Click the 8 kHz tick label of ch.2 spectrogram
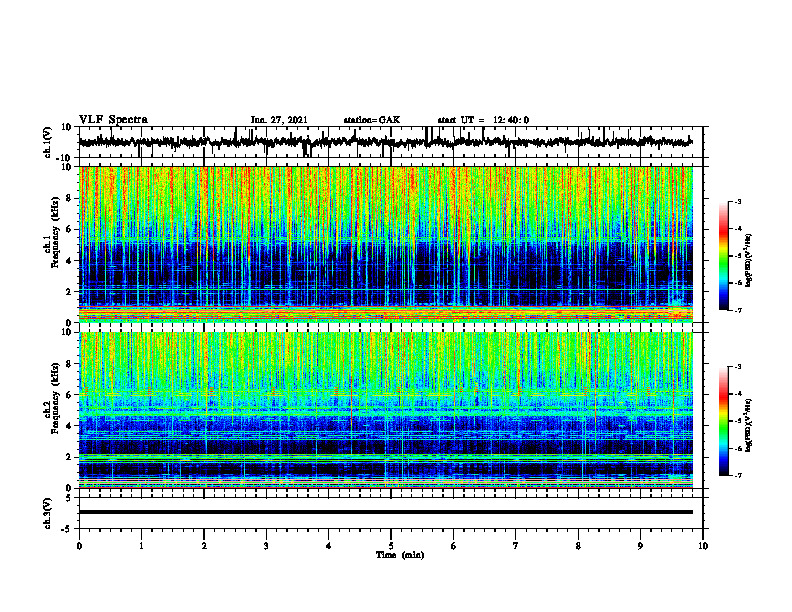Screen dimensions: 792x612 [70, 364]
